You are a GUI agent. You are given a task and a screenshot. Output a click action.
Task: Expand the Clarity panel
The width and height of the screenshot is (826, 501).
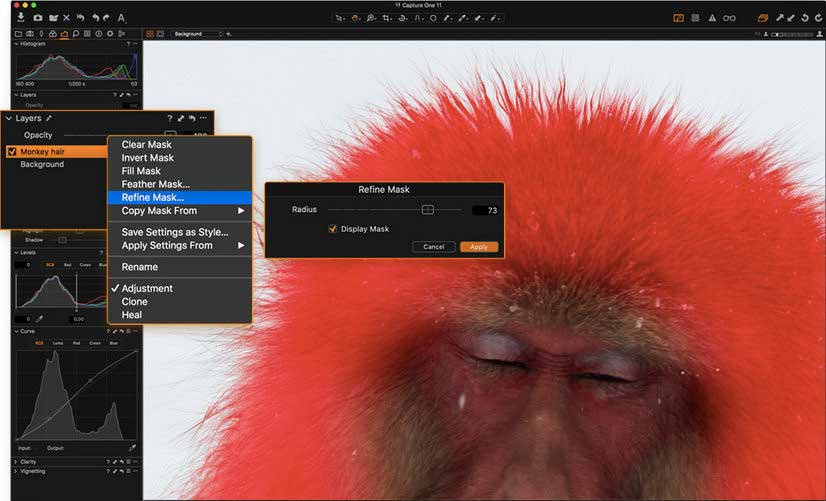tap(16, 461)
